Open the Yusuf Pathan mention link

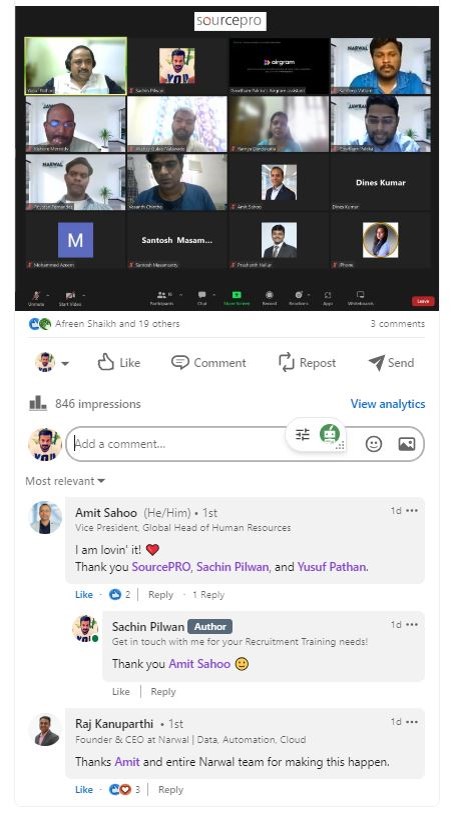332,567
